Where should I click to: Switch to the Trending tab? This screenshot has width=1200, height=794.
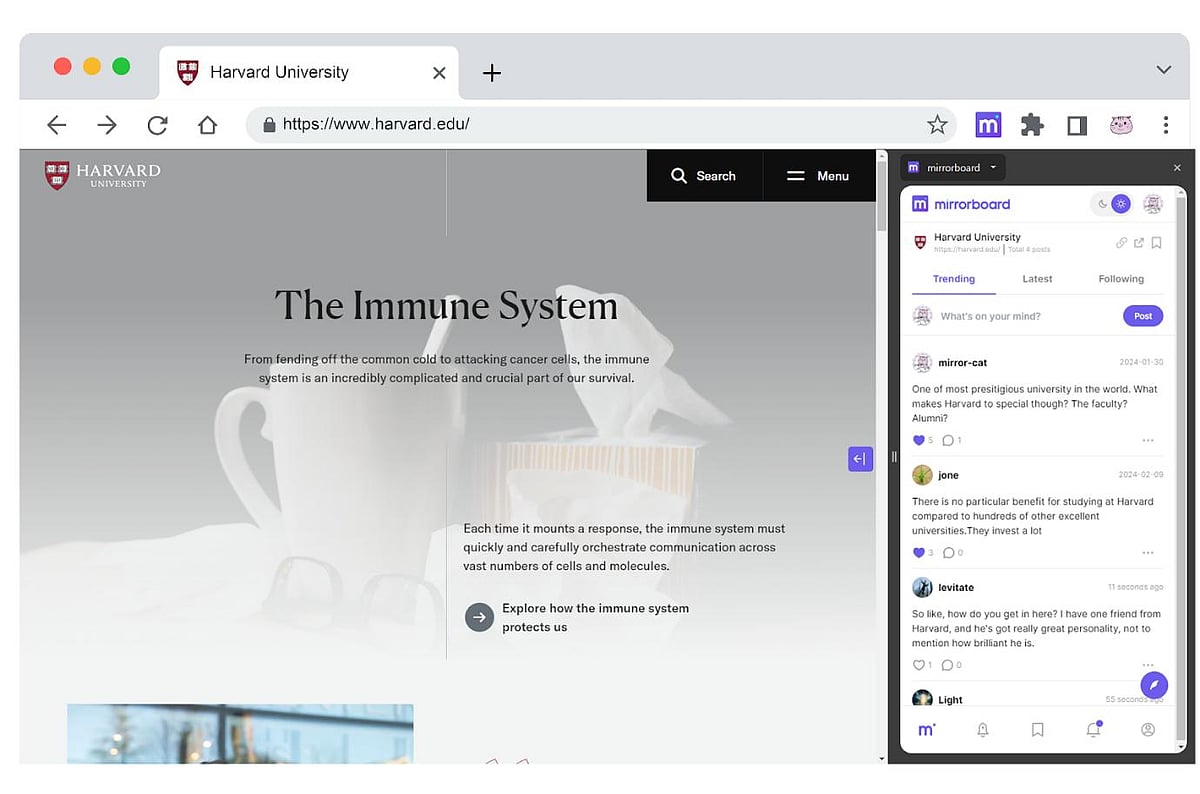click(x=954, y=279)
